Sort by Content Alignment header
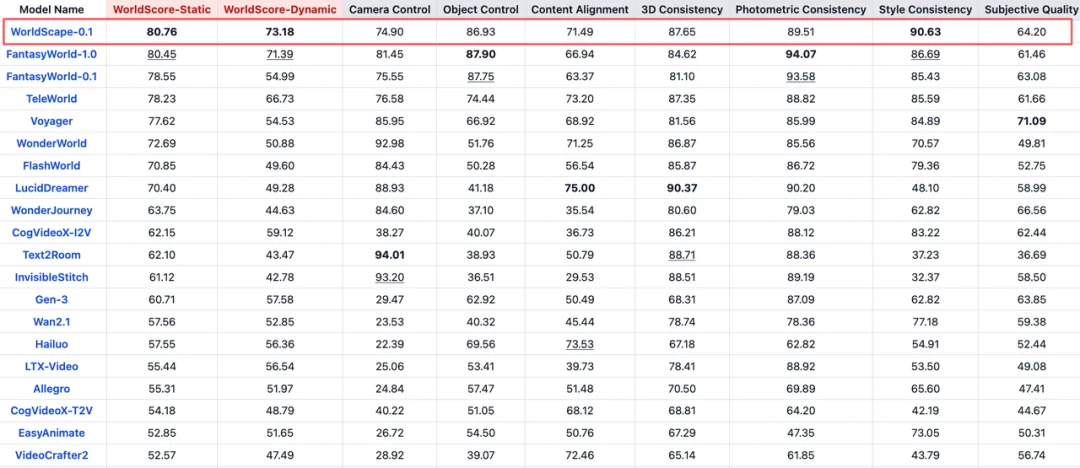The width and height of the screenshot is (1080, 468). [x=580, y=10]
